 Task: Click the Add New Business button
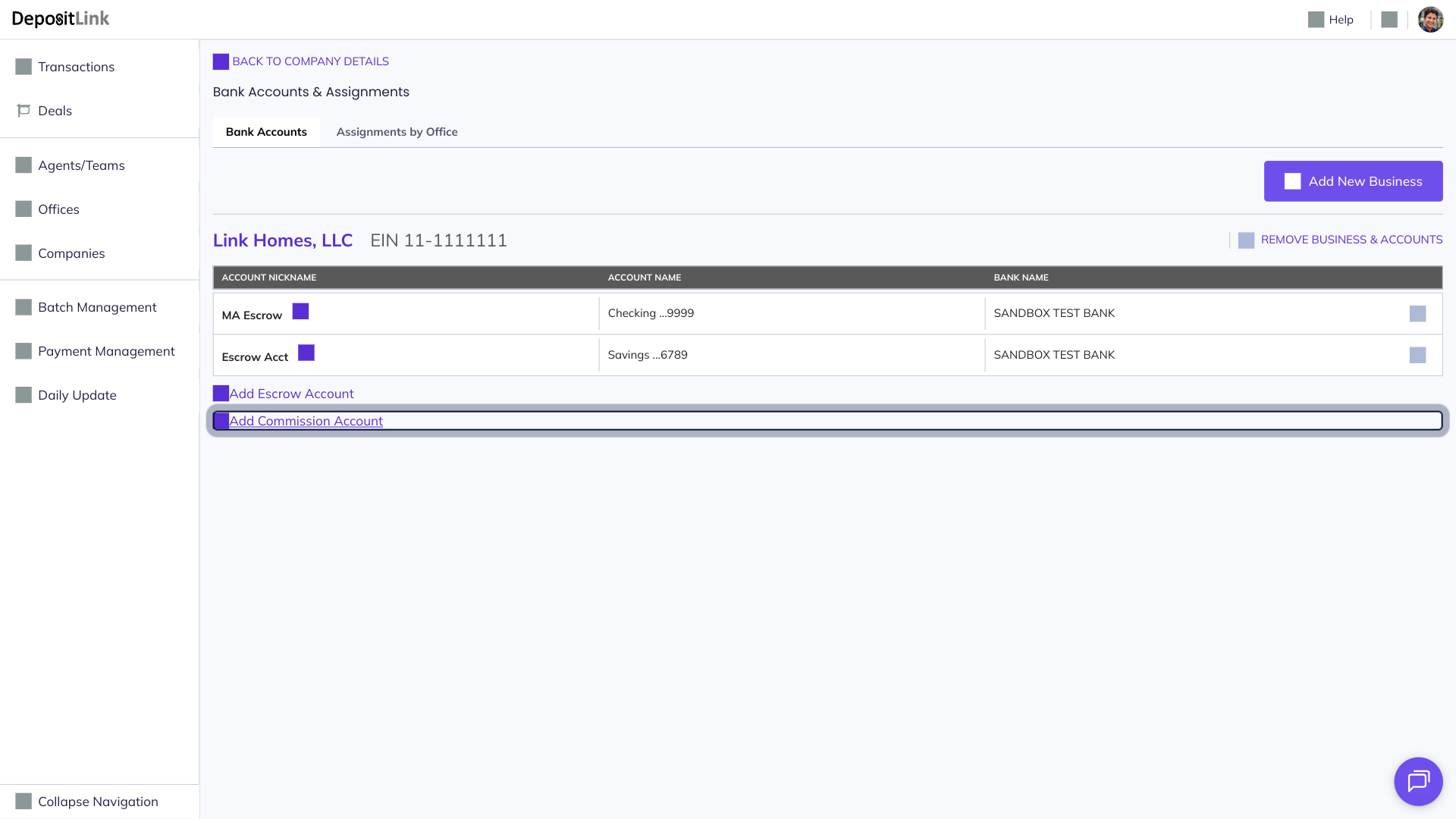point(1353,181)
